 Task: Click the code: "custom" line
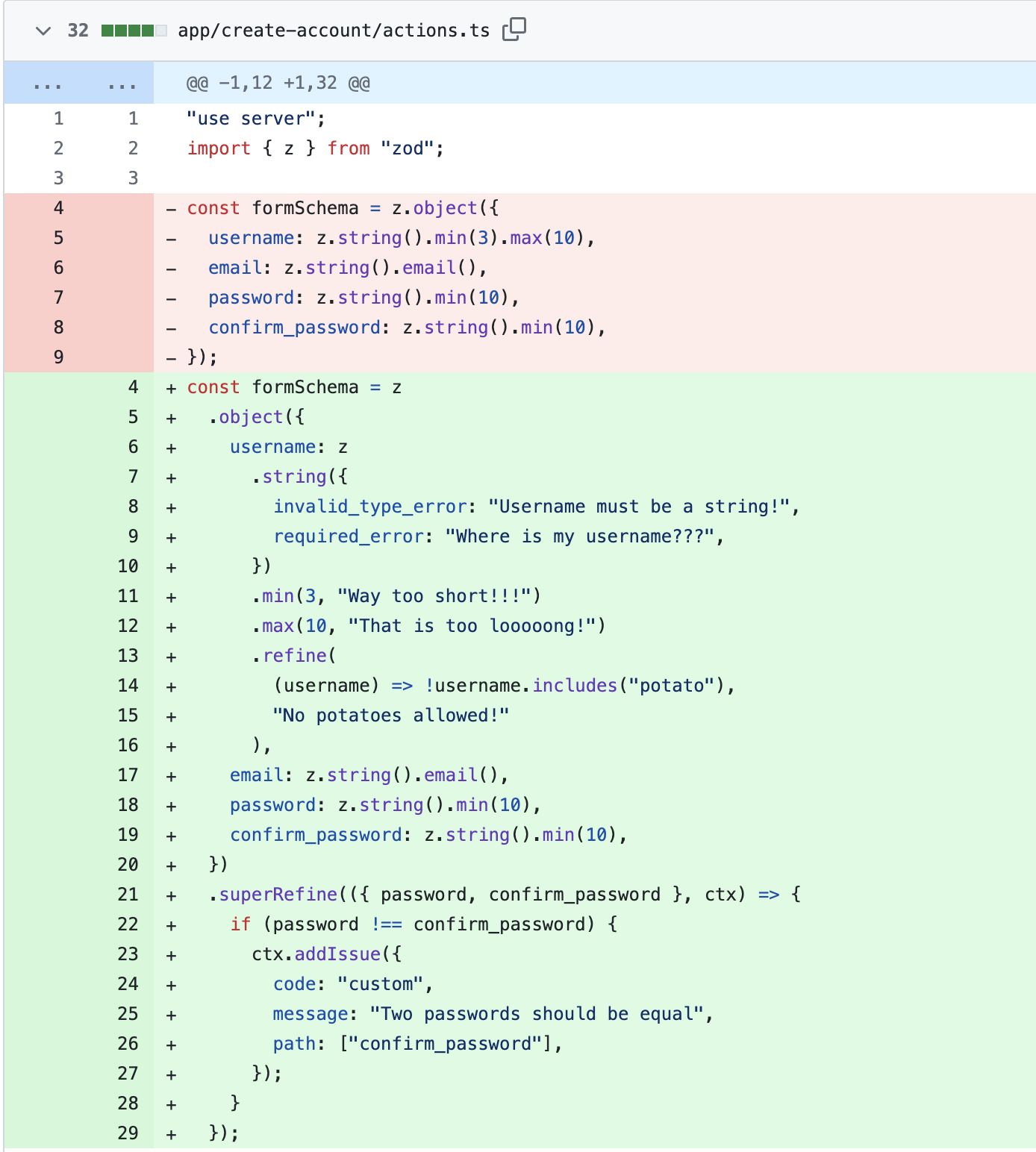354,984
